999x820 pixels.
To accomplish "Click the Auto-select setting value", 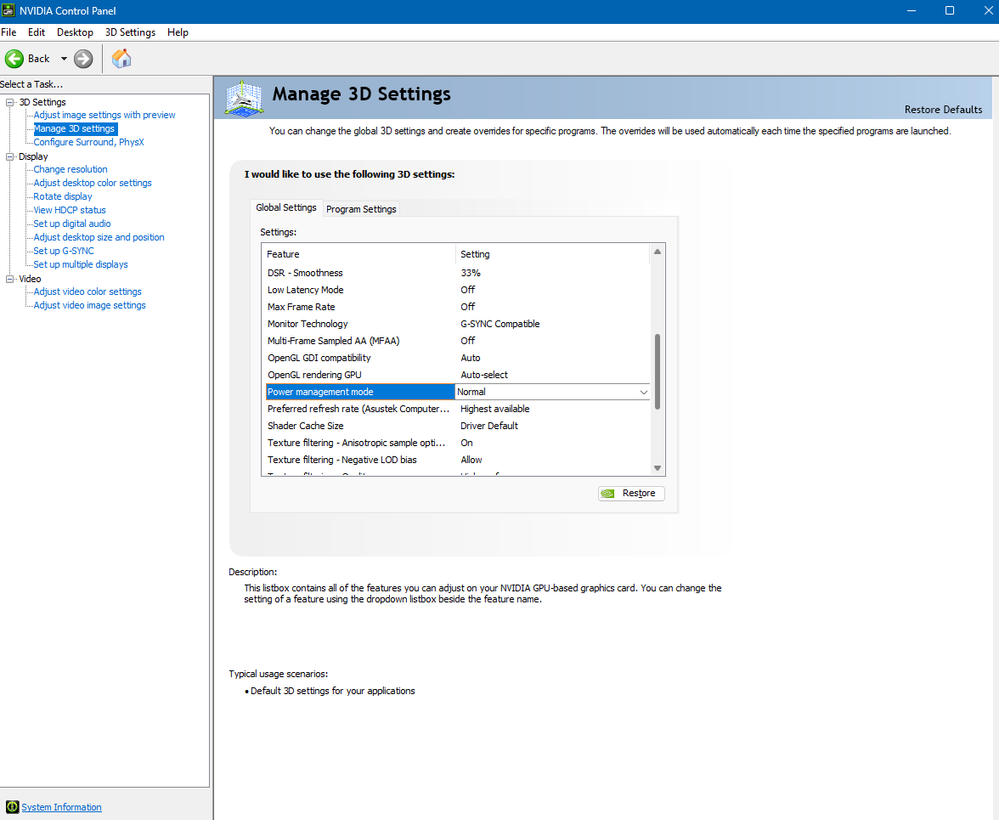I will click(x=484, y=375).
